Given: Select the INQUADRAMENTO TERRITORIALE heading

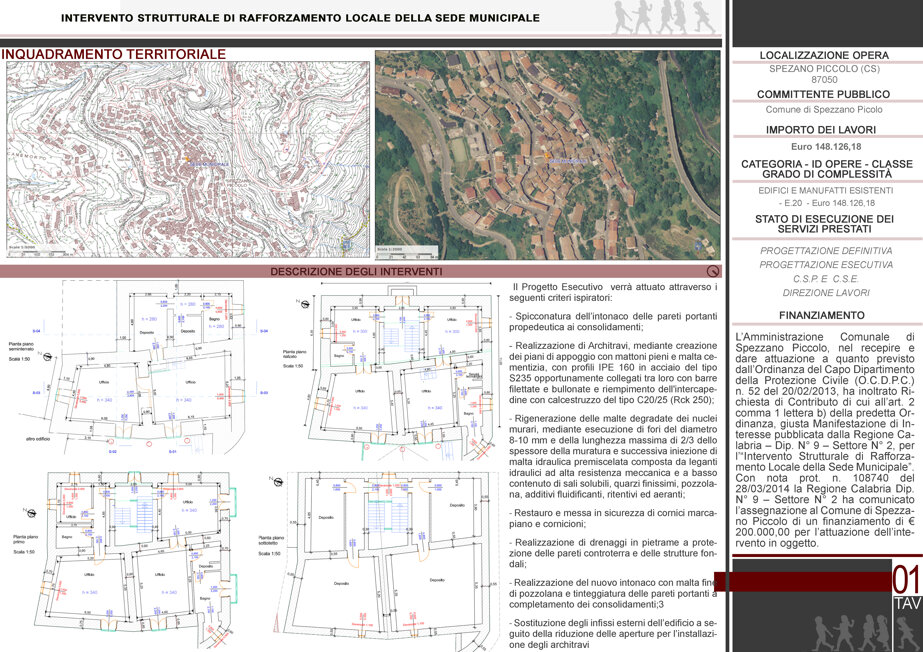Looking at the screenshot, I should [114, 54].
